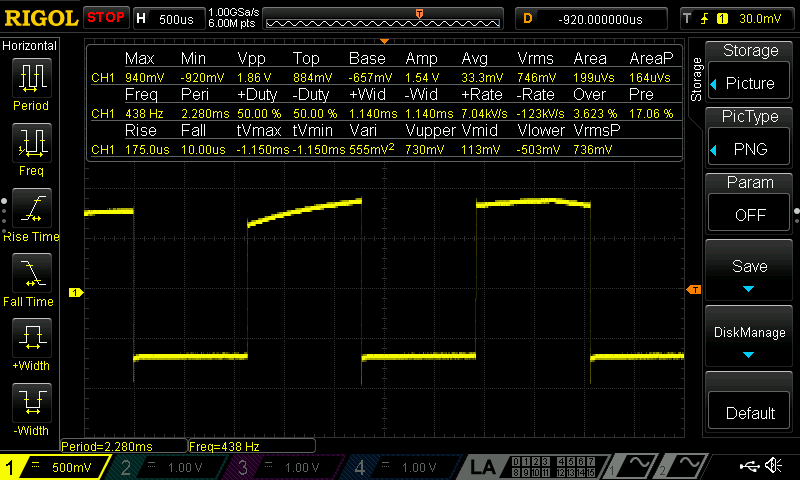The image size is (800, 480).
Task: Click the orange trigger level marker
Action: (x=695, y=290)
